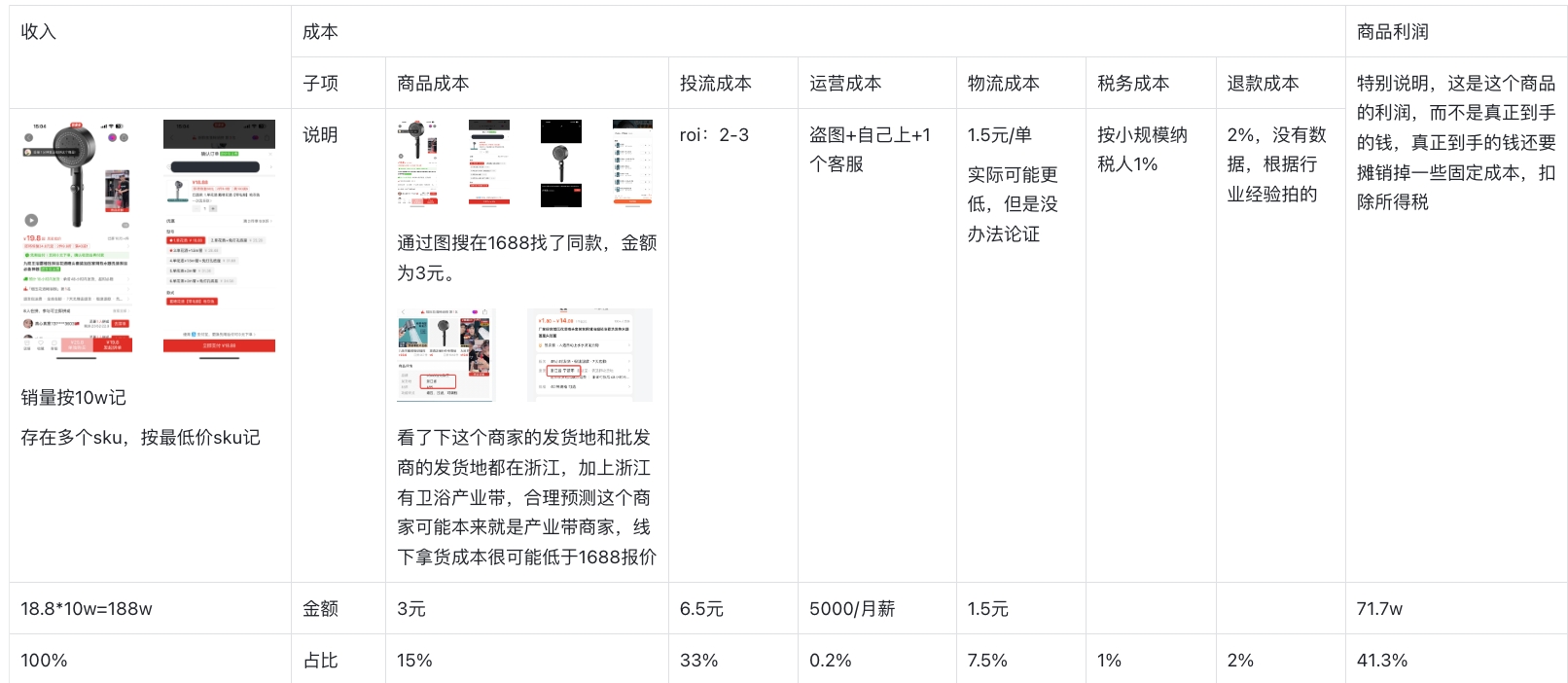Open fourth thumbnail showing the 1688 search list
The image size is (1568, 683).
(x=632, y=163)
